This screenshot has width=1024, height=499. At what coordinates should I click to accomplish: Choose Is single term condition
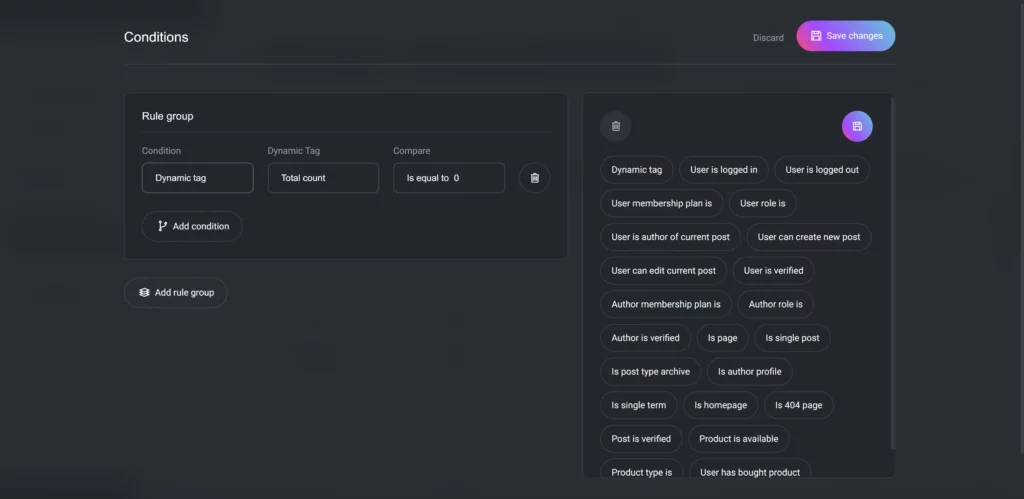click(x=639, y=405)
